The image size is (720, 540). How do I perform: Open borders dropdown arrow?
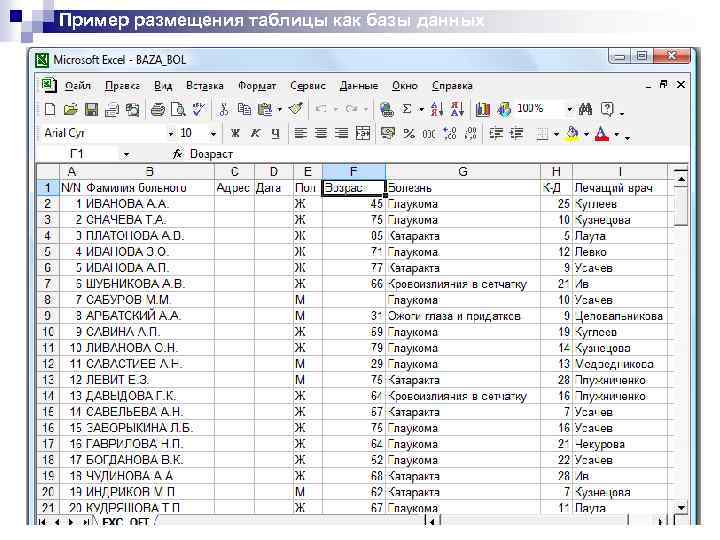(556, 134)
